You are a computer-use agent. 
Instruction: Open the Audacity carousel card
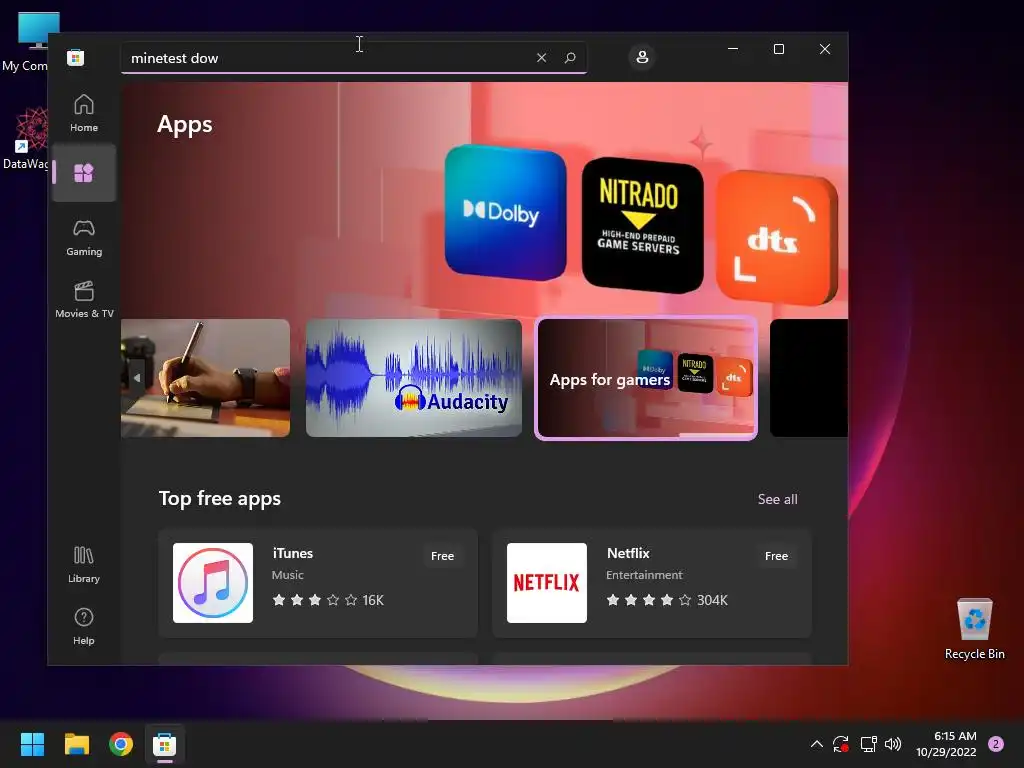point(414,377)
